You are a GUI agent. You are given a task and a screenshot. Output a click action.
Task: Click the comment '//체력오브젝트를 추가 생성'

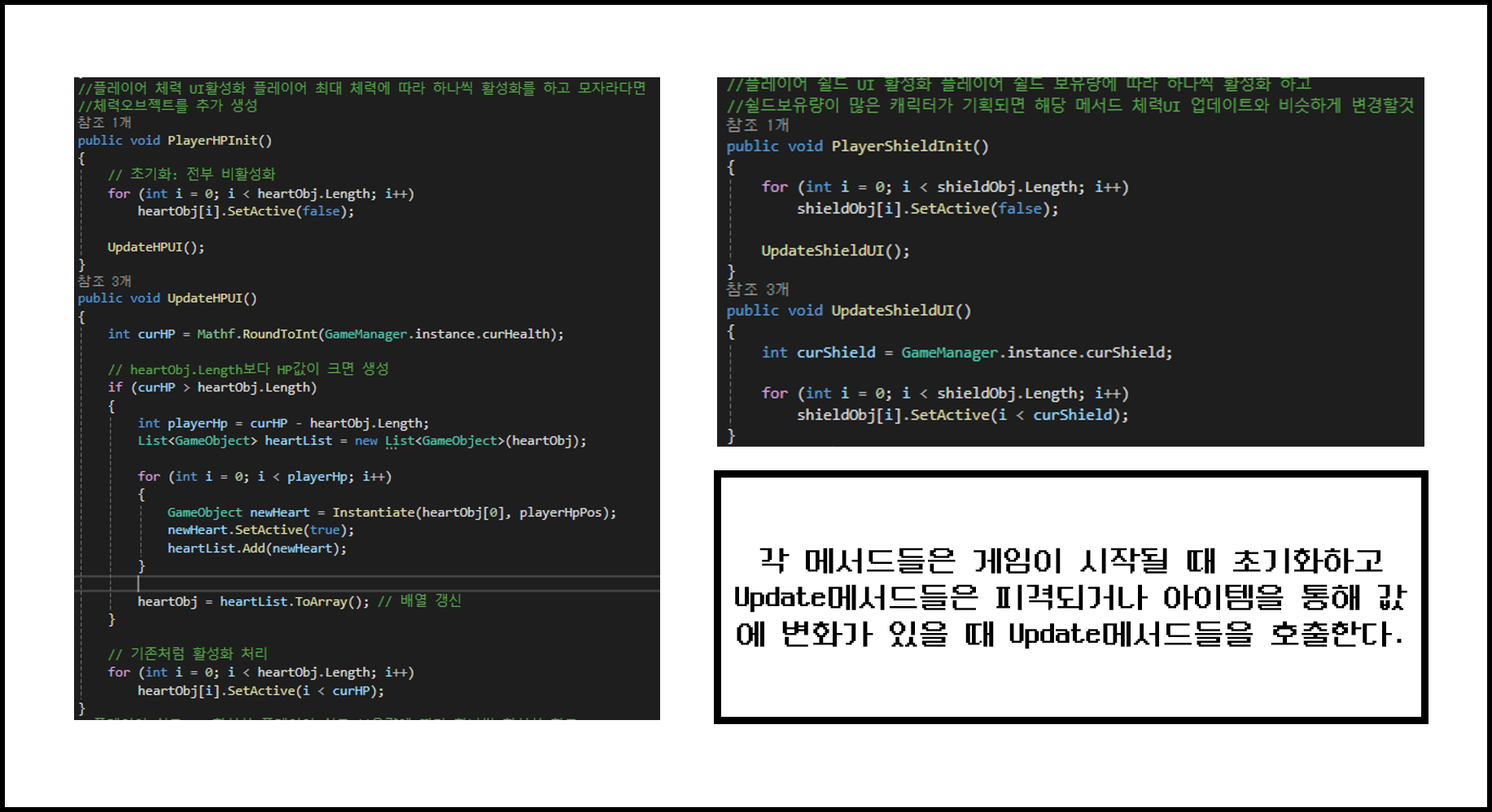168,105
